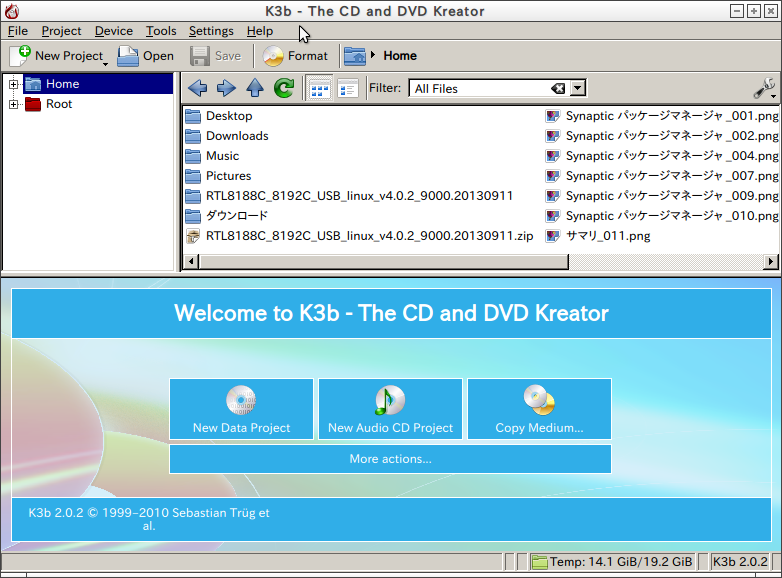Expand the Home tree node
This screenshot has height=578, width=782.
click(13, 84)
